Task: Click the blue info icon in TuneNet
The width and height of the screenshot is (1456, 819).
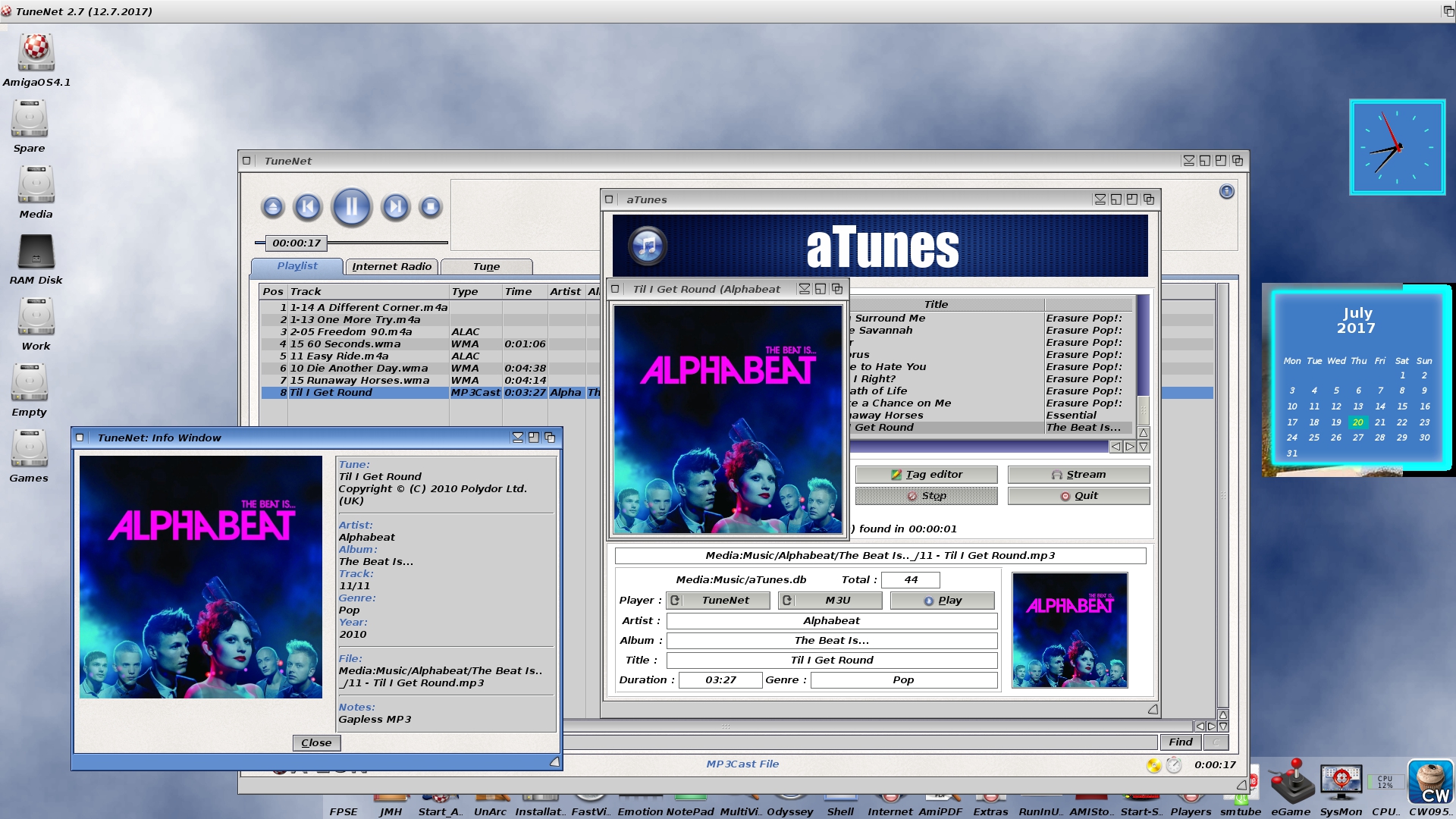Action: click(1226, 192)
